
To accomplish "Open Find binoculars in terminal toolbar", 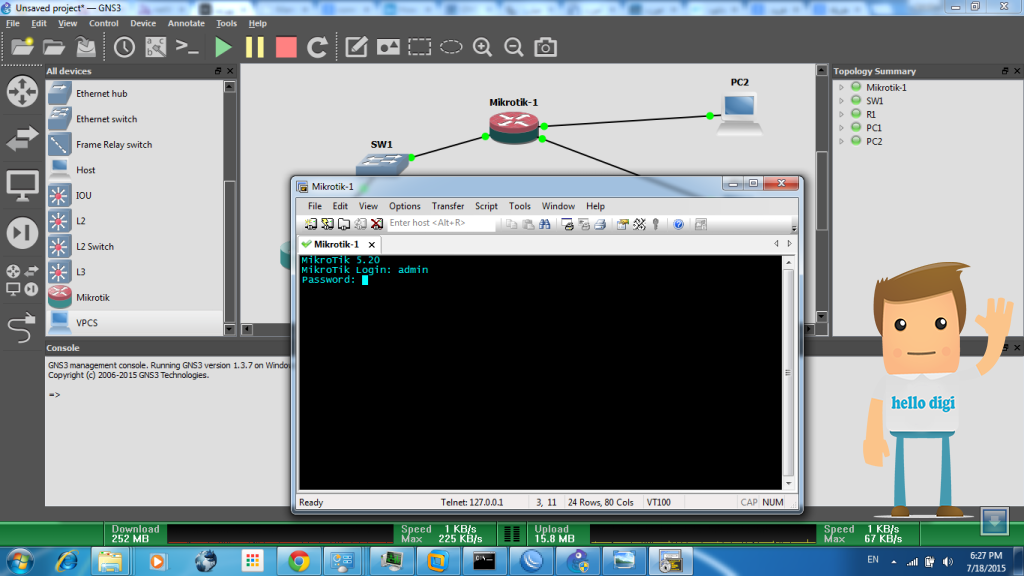I will [545, 224].
